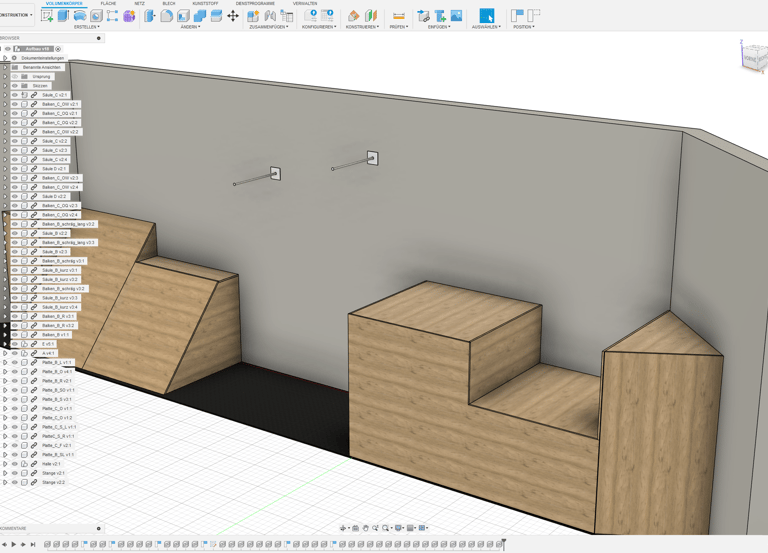The height and width of the screenshot is (553, 768).
Task: Hide the Halle v2:1 component
Action: tap(15, 464)
